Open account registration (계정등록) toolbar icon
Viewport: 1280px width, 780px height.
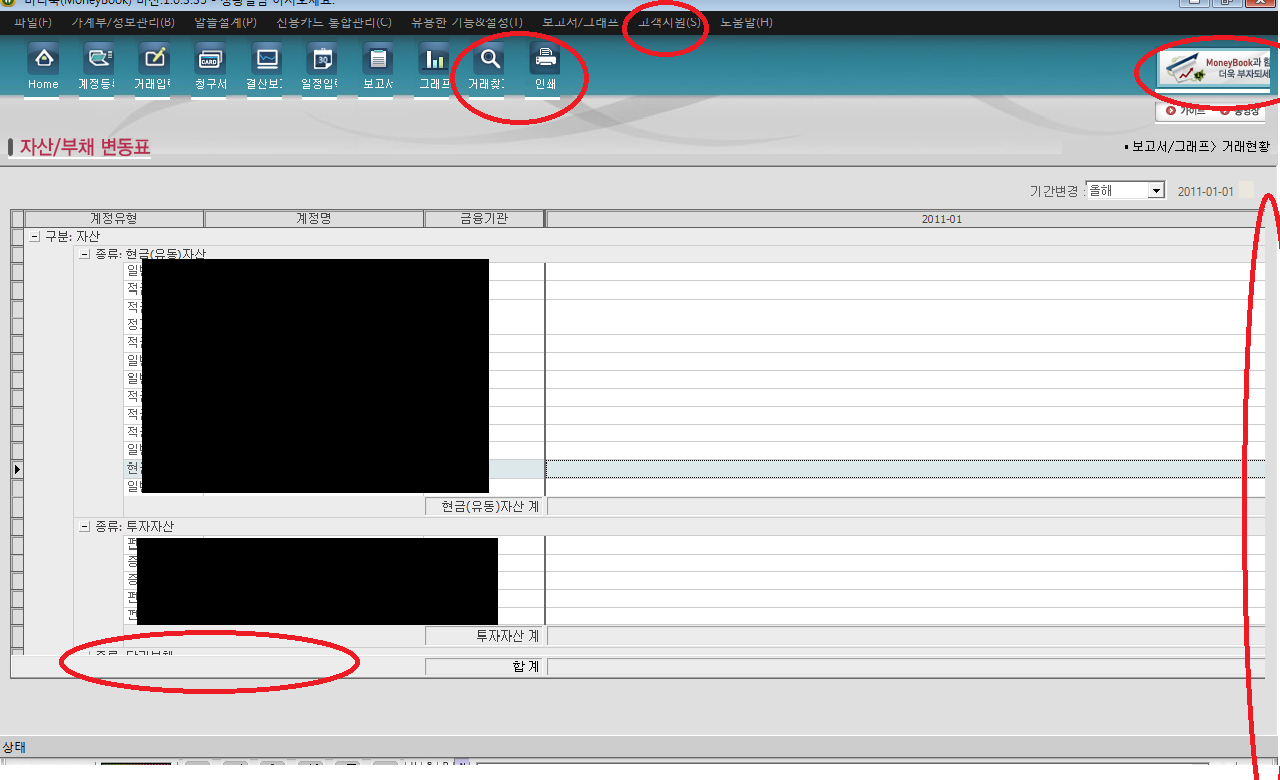pos(97,60)
